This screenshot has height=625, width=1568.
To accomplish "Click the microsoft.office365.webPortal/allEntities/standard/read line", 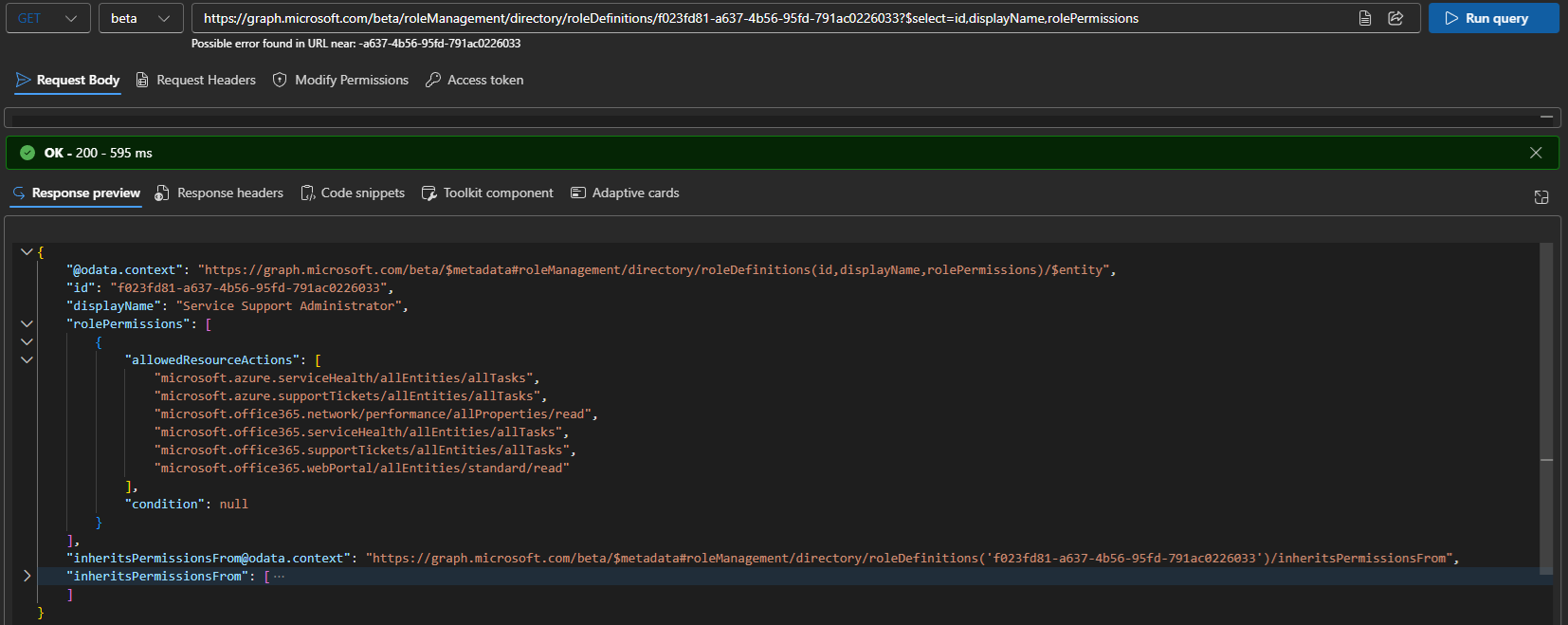I will point(362,469).
